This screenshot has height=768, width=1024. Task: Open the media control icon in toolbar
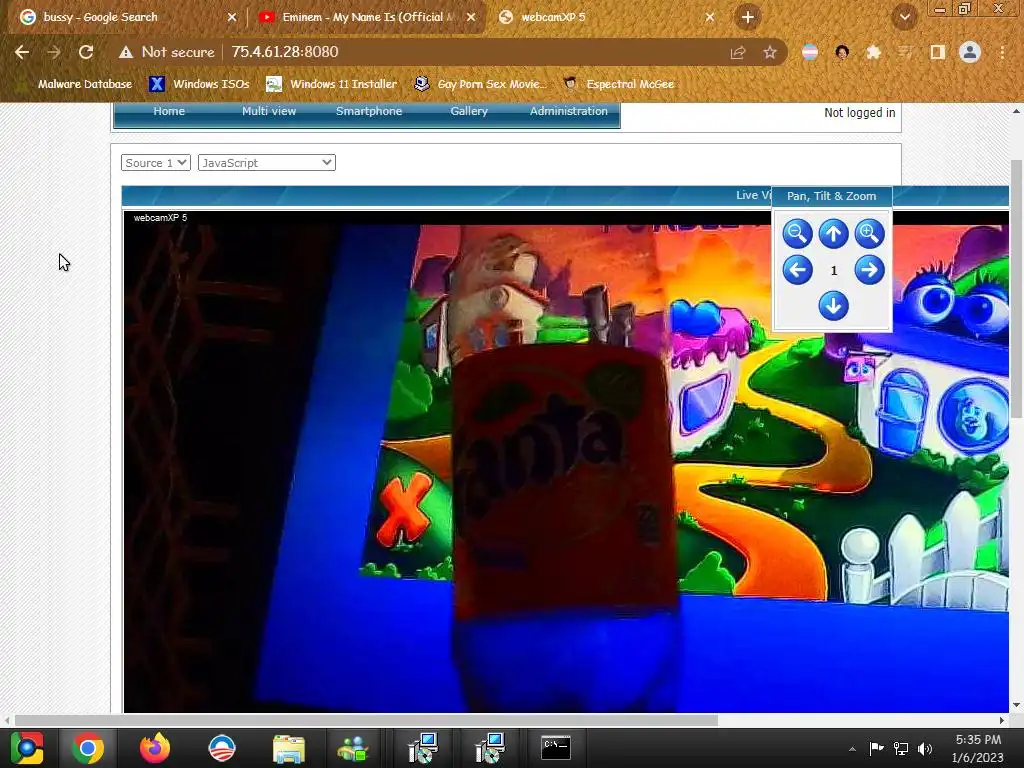tap(905, 52)
